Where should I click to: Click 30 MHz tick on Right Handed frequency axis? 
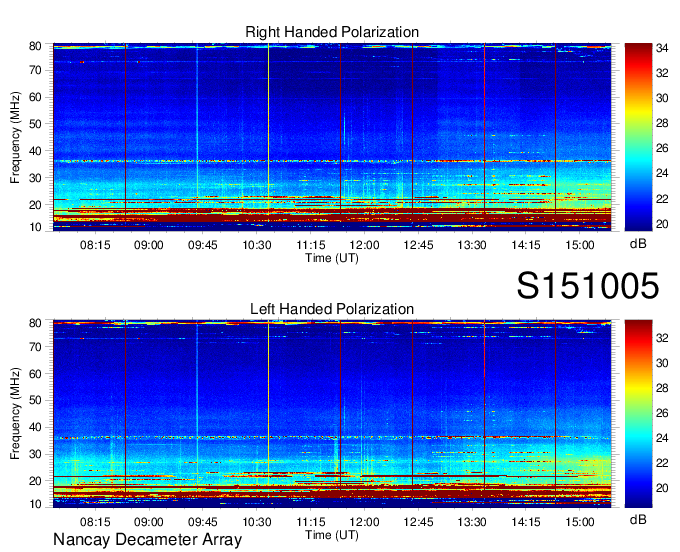pos(35,178)
